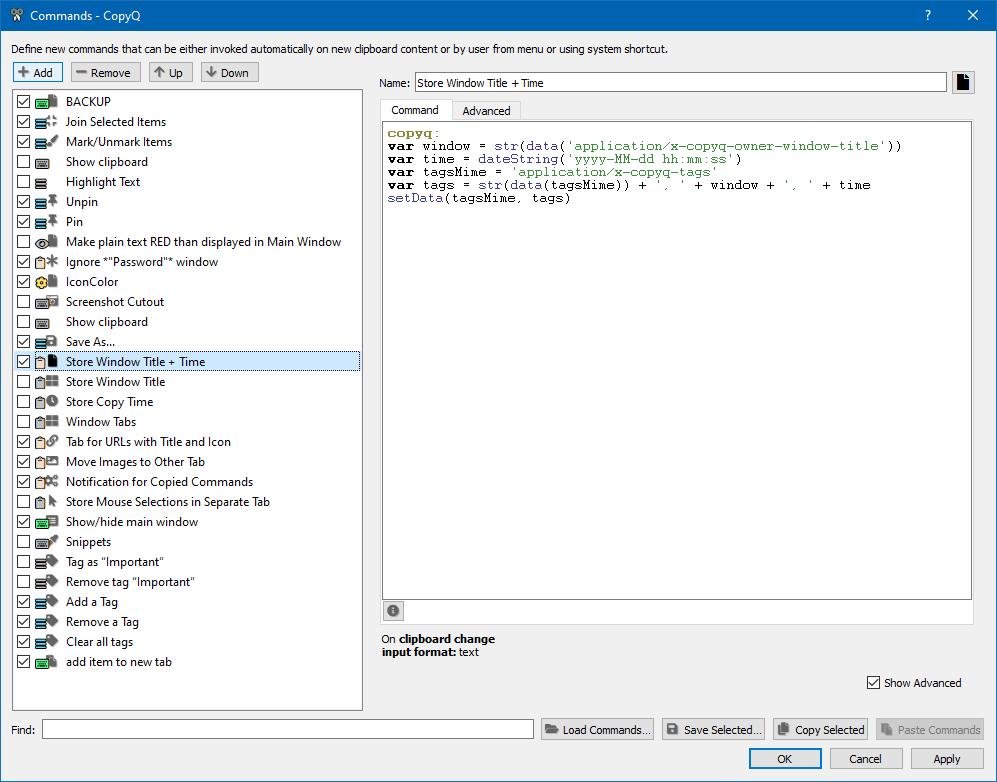The height and width of the screenshot is (782, 997).
Task: Click the Screenshot Cutout icon
Action: click(46, 302)
